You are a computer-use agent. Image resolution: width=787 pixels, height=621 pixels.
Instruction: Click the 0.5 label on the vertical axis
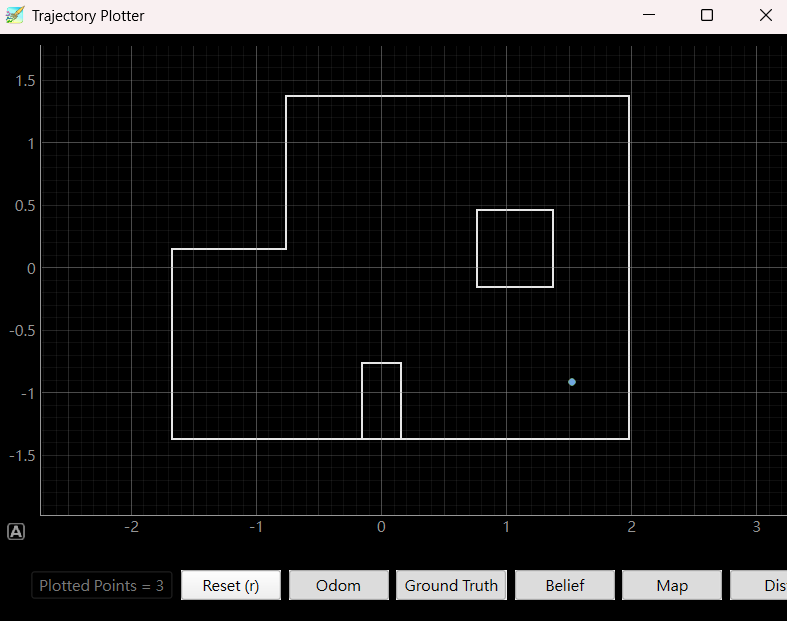25,206
